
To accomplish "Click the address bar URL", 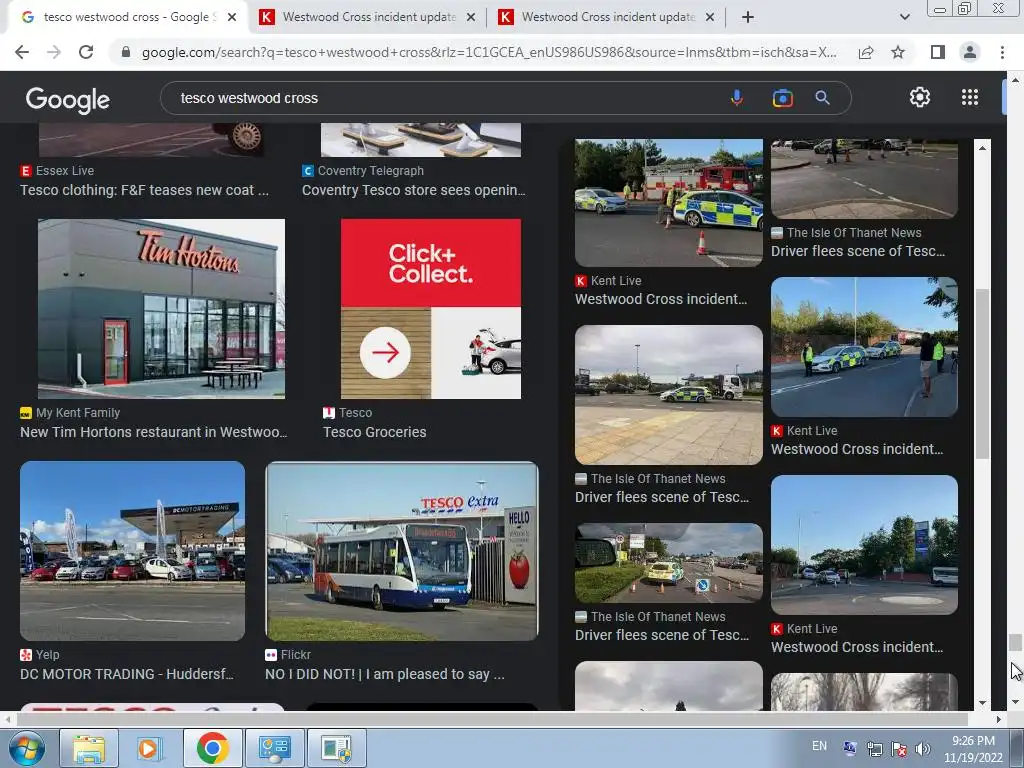I will (488, 52).
